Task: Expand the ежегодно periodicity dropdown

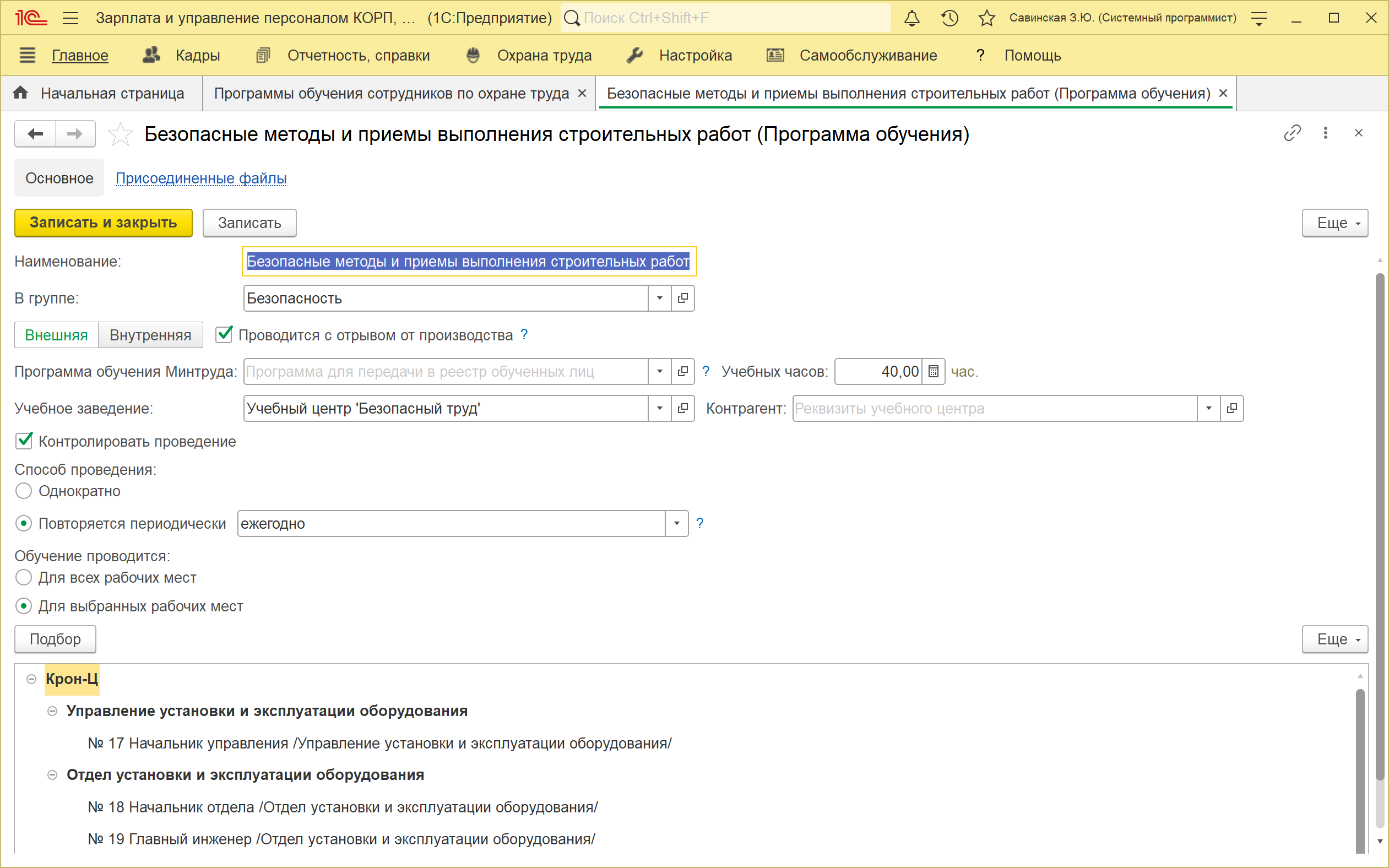Action: point(676,524)
